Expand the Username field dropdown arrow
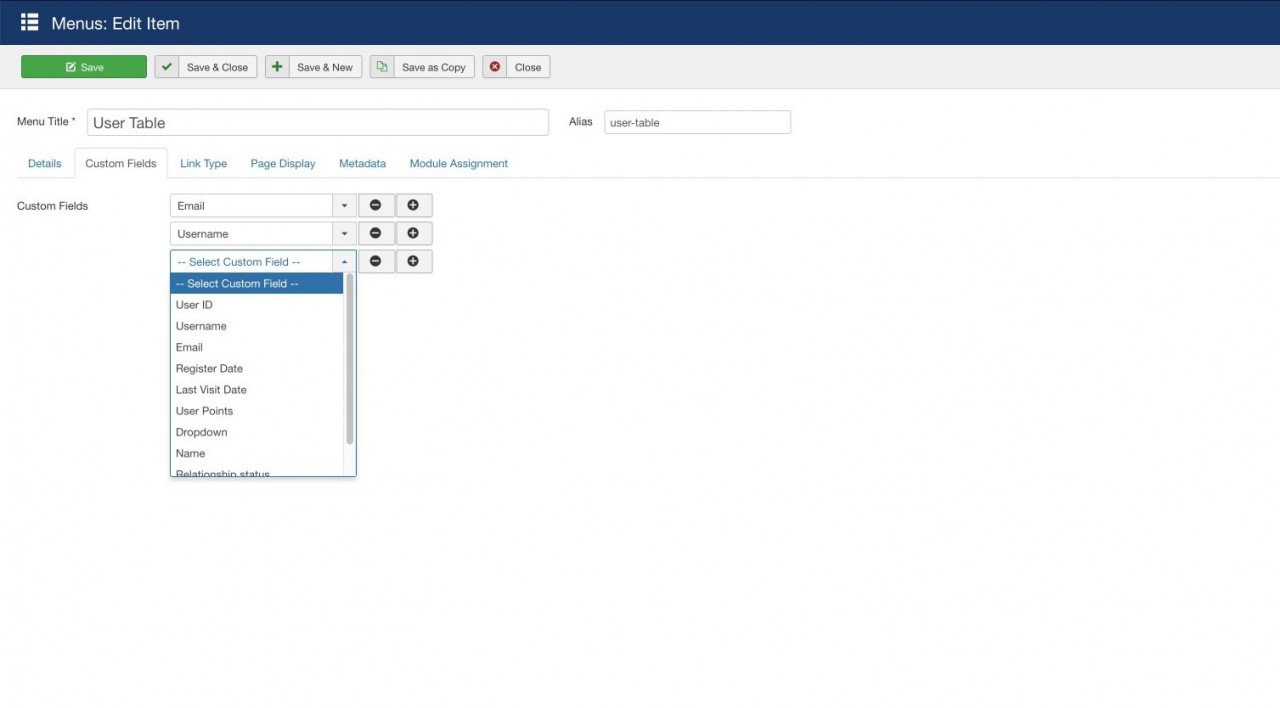 click(x=344, y=234)
